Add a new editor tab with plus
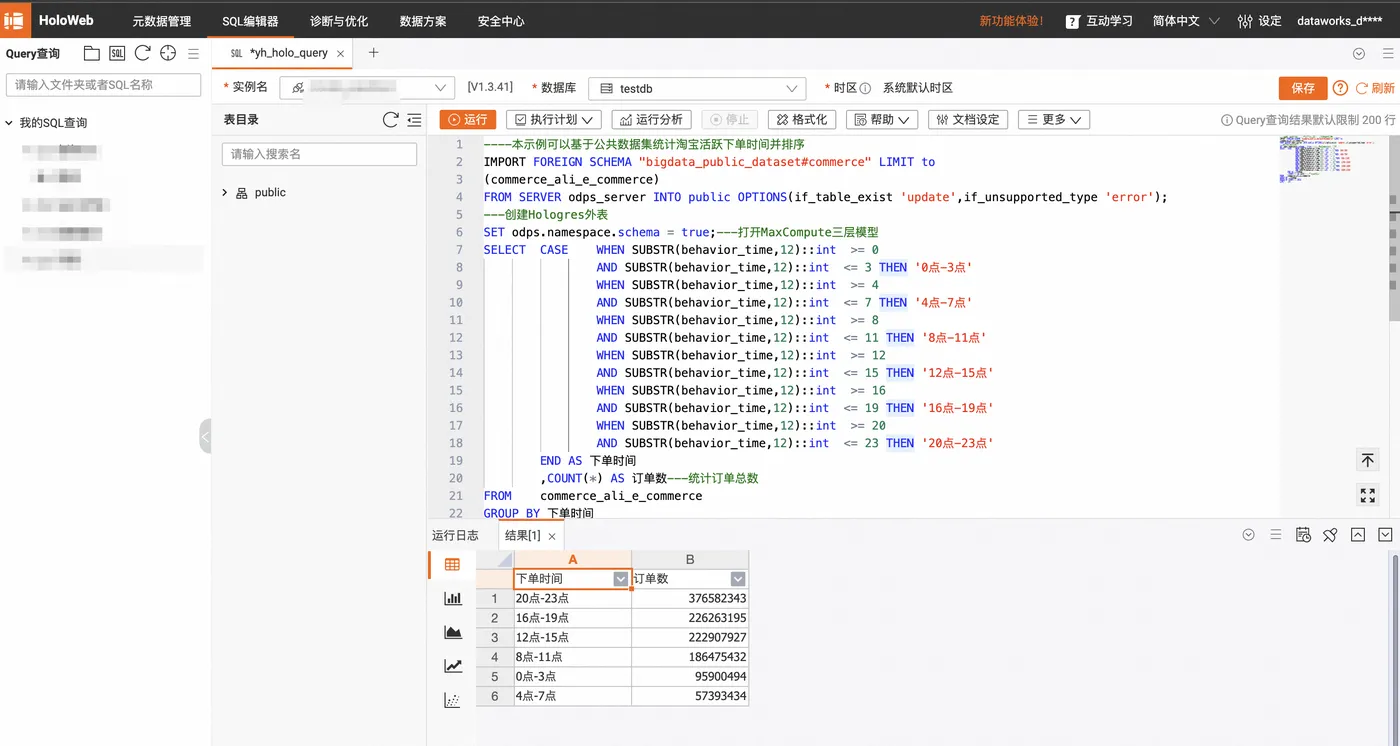The height and width of the screenshot is (746, 1400). (x=373, y=52)
